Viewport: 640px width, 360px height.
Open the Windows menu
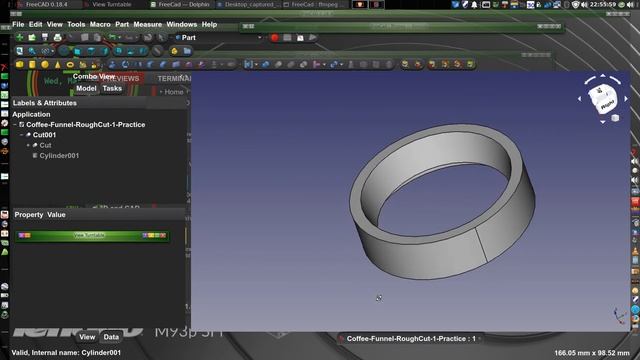(182, 24)
